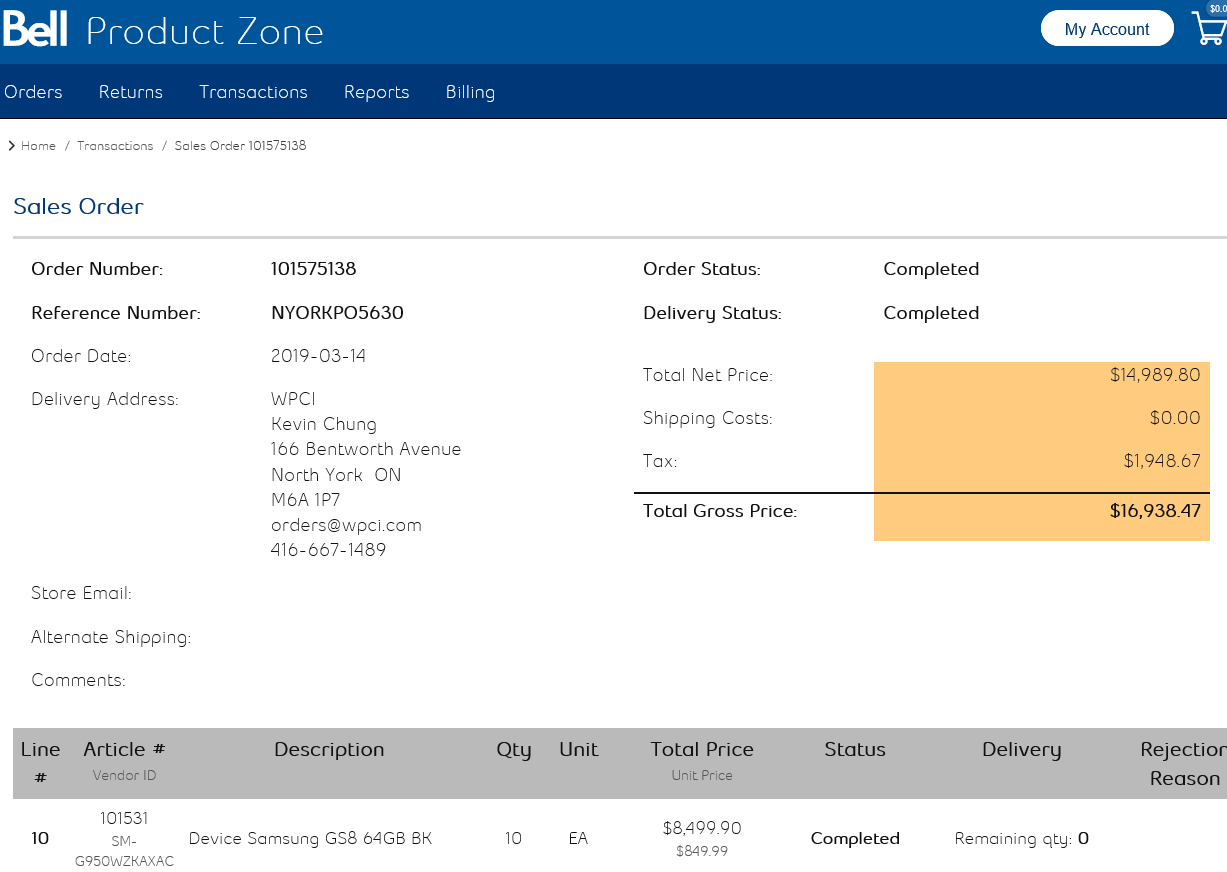Screen dimensions: 1227x872
Task: Click Remaining qty: 0 delivery cell
Action: [x=1021, y=838]
